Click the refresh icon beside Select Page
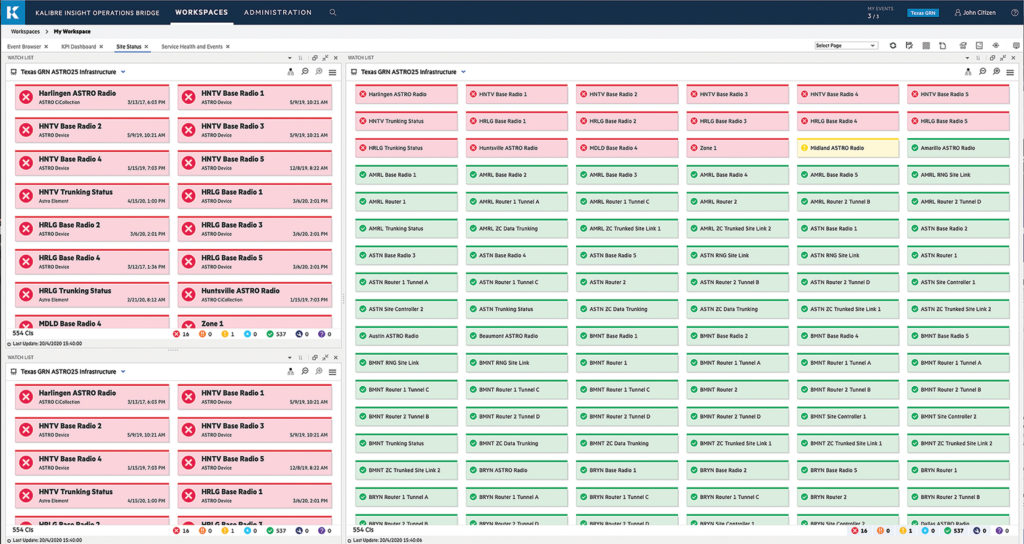The height and width of the screenshot is (544, 1024). tap(893, 46)
